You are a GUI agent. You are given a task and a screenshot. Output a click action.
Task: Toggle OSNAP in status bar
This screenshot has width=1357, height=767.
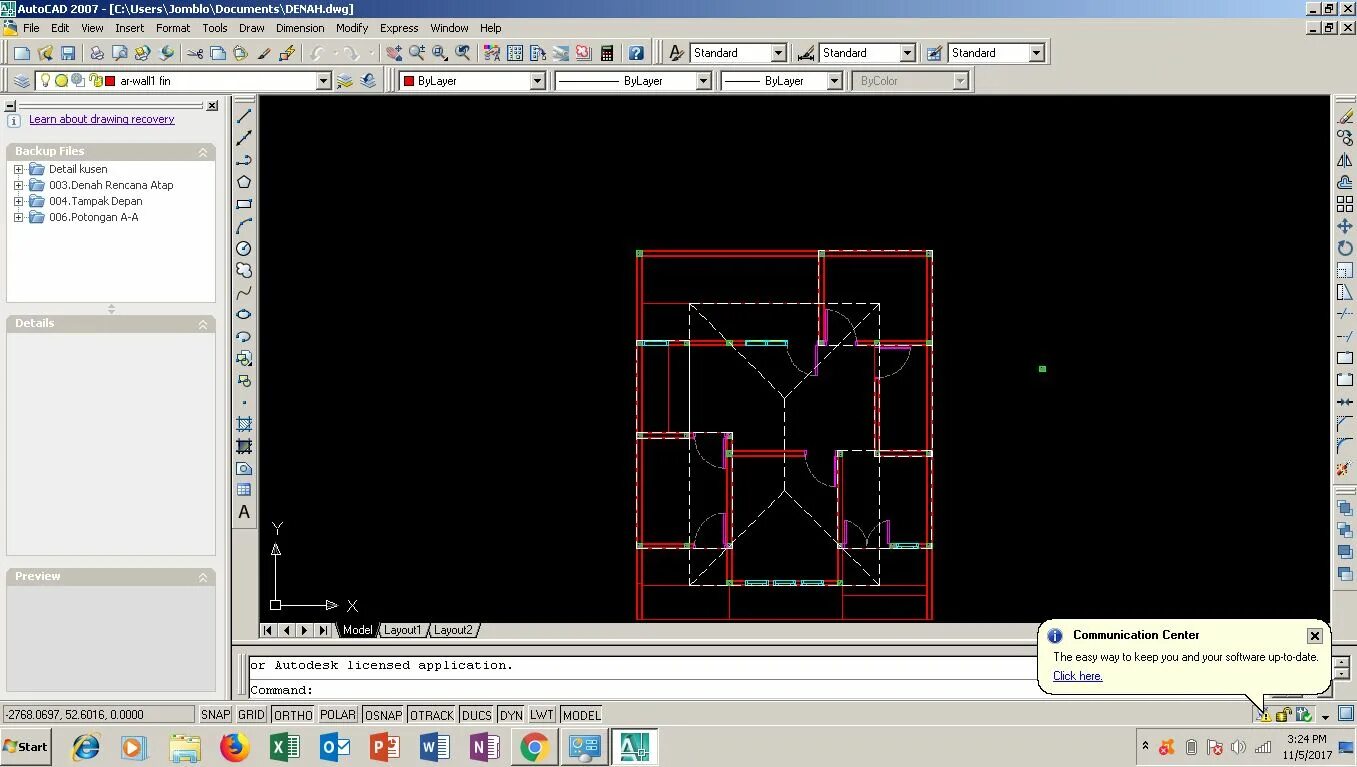[x=383, y=715]
